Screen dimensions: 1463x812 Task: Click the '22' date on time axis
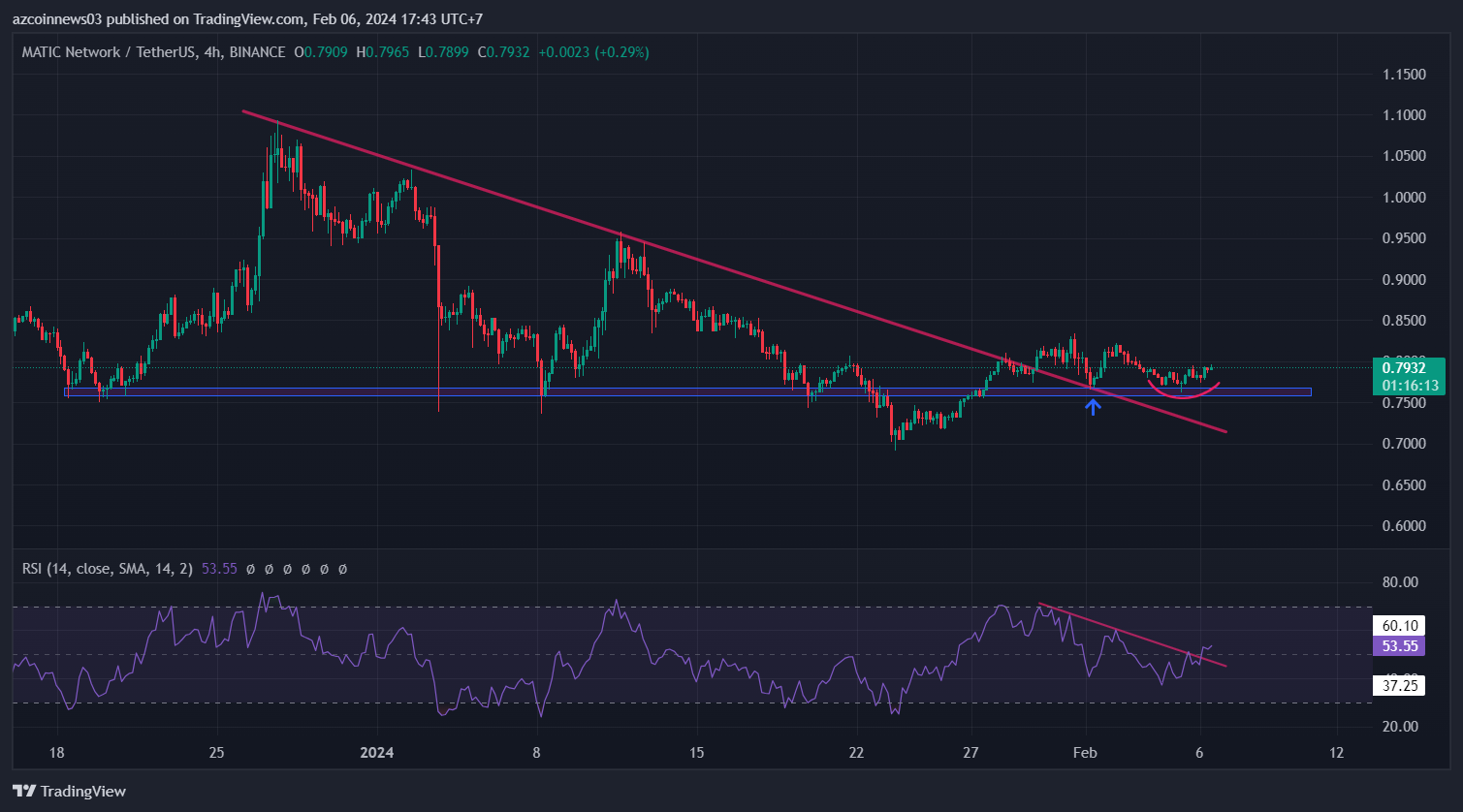pos(856,754)
